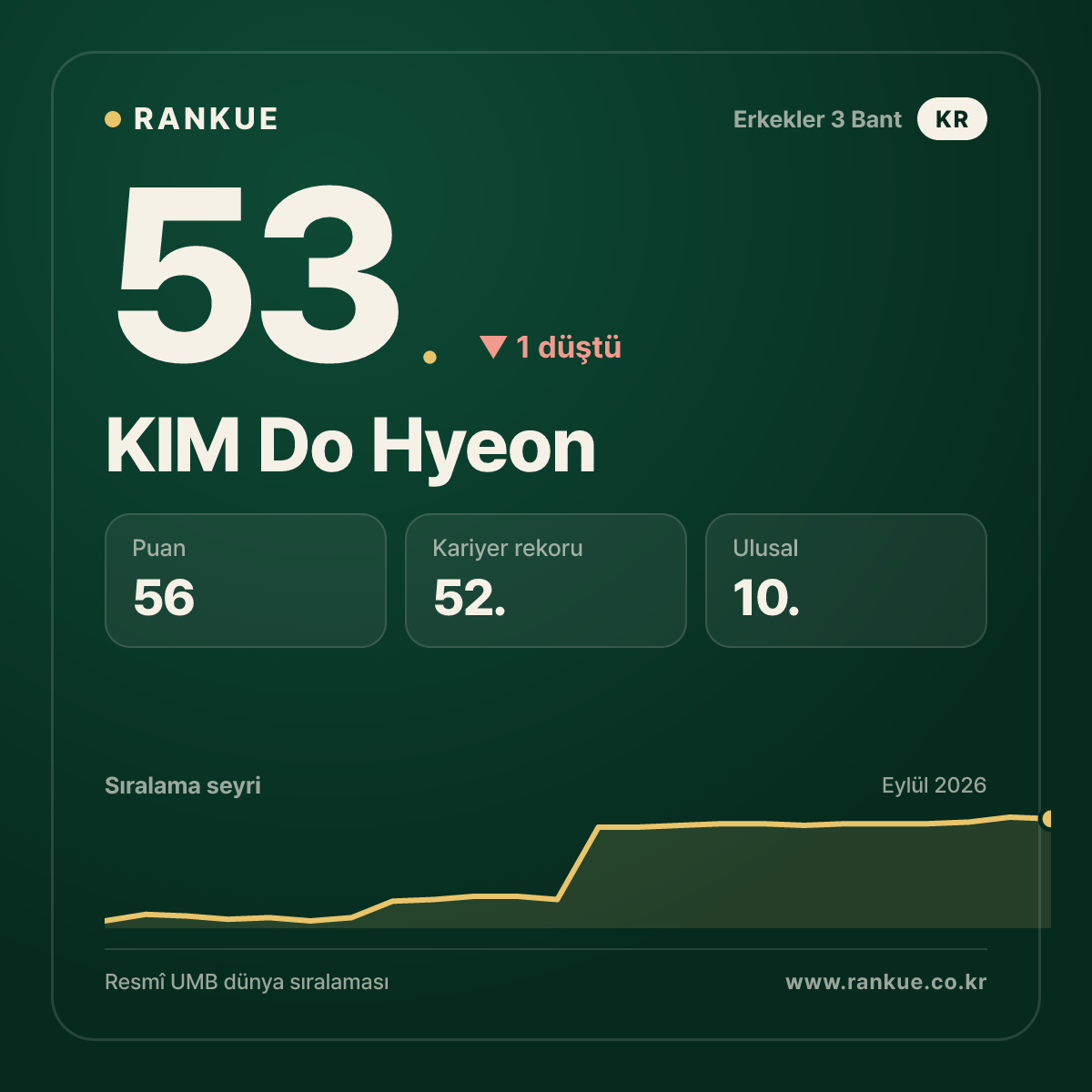
Task: Click the latest point marker on chart
Action: (1048, 819)
